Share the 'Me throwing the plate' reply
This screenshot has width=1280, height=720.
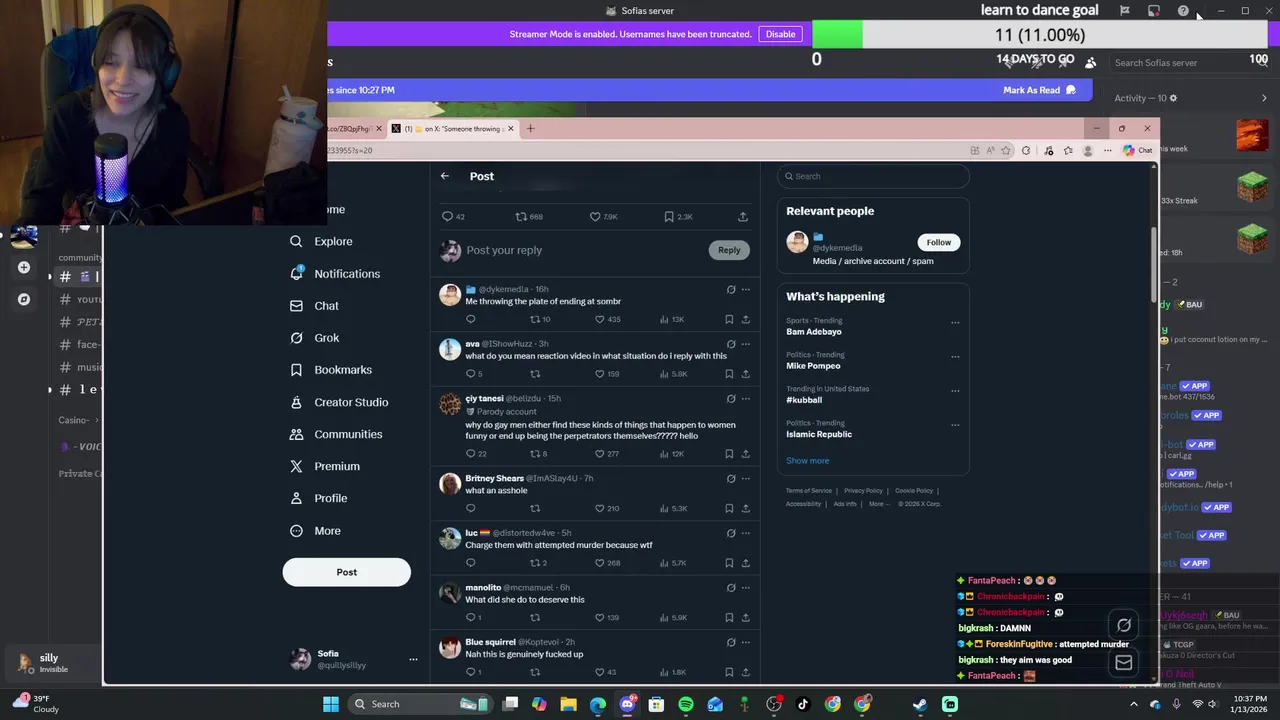coord(745,319)
